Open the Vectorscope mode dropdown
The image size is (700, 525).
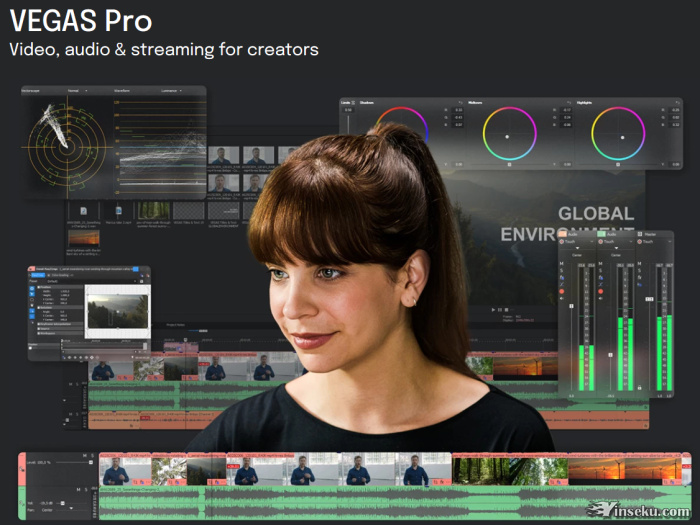pos(77,91)
